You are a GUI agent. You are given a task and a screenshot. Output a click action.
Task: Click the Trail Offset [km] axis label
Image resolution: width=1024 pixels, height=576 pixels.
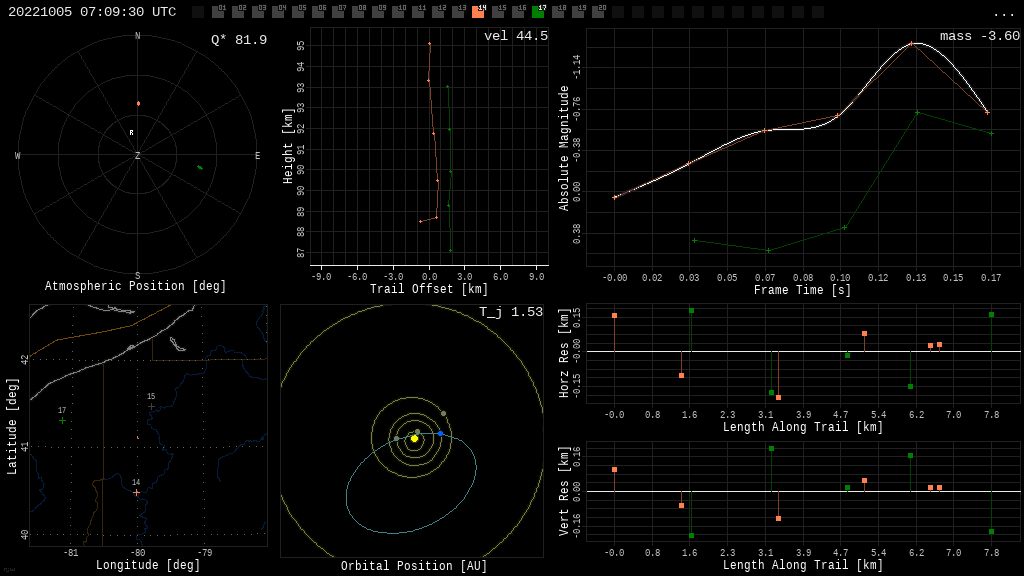pos(429,289)
